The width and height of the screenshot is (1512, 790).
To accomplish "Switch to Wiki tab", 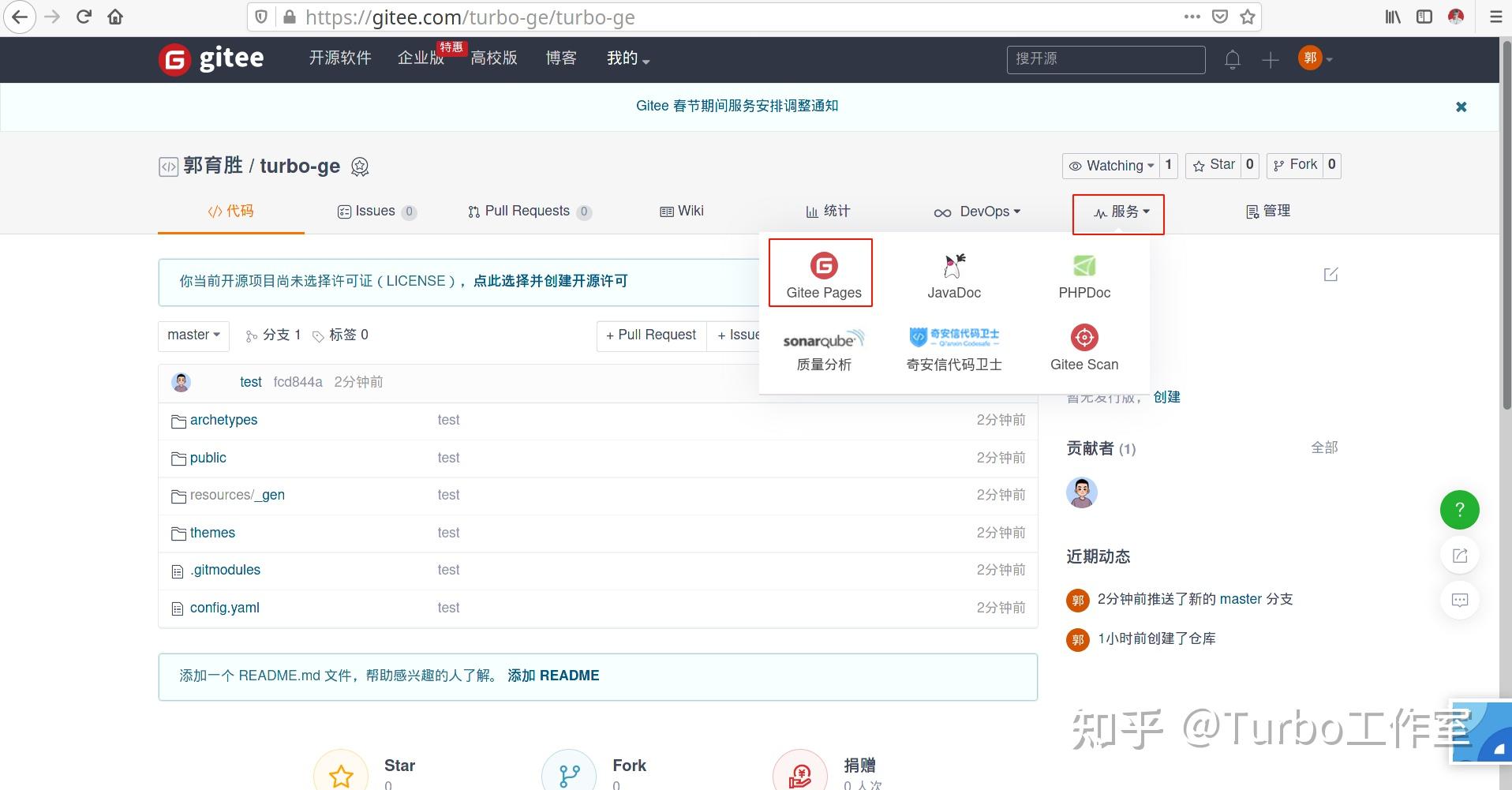I will (x=682, y=212).
